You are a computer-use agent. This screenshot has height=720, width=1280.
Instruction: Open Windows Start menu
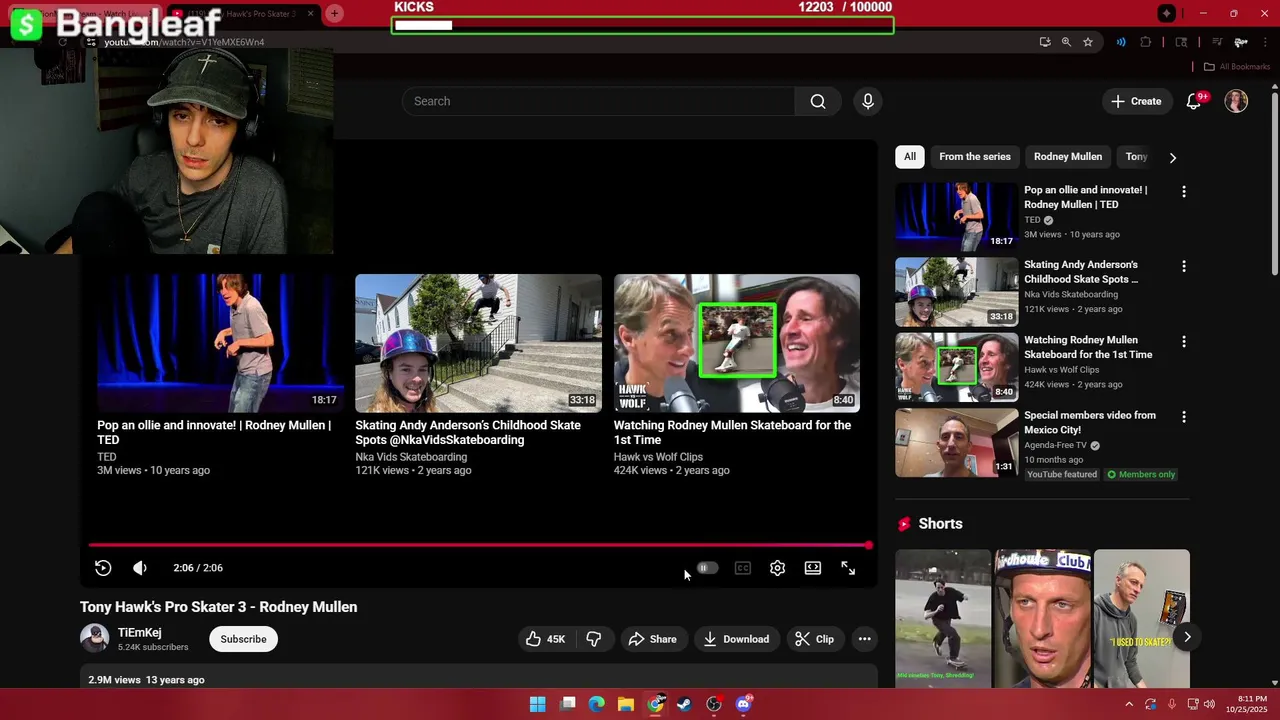pos(537,704)
